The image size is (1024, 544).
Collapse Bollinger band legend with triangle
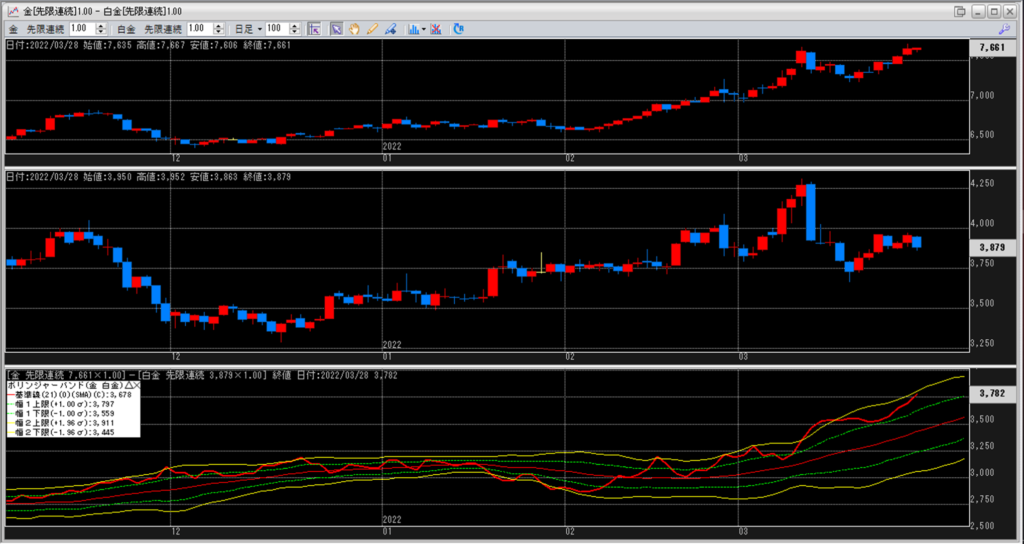(127, 385)
